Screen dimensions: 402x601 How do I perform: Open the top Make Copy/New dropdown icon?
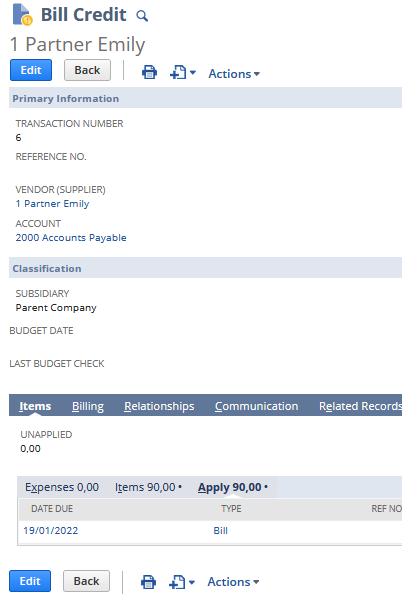(x=183, y=72)
